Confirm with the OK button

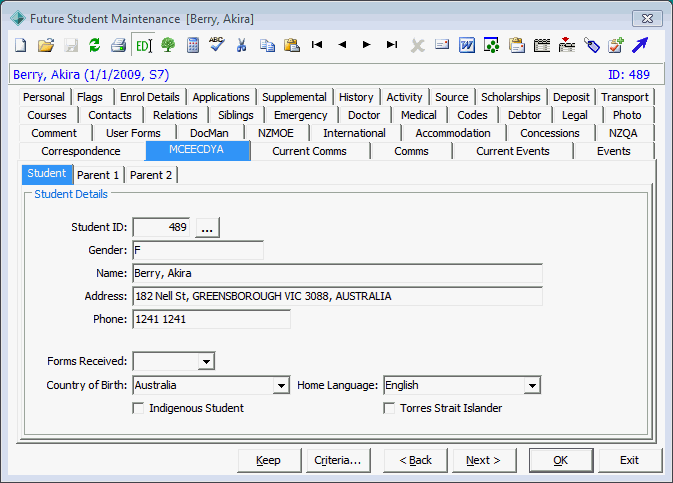point(561,460)
